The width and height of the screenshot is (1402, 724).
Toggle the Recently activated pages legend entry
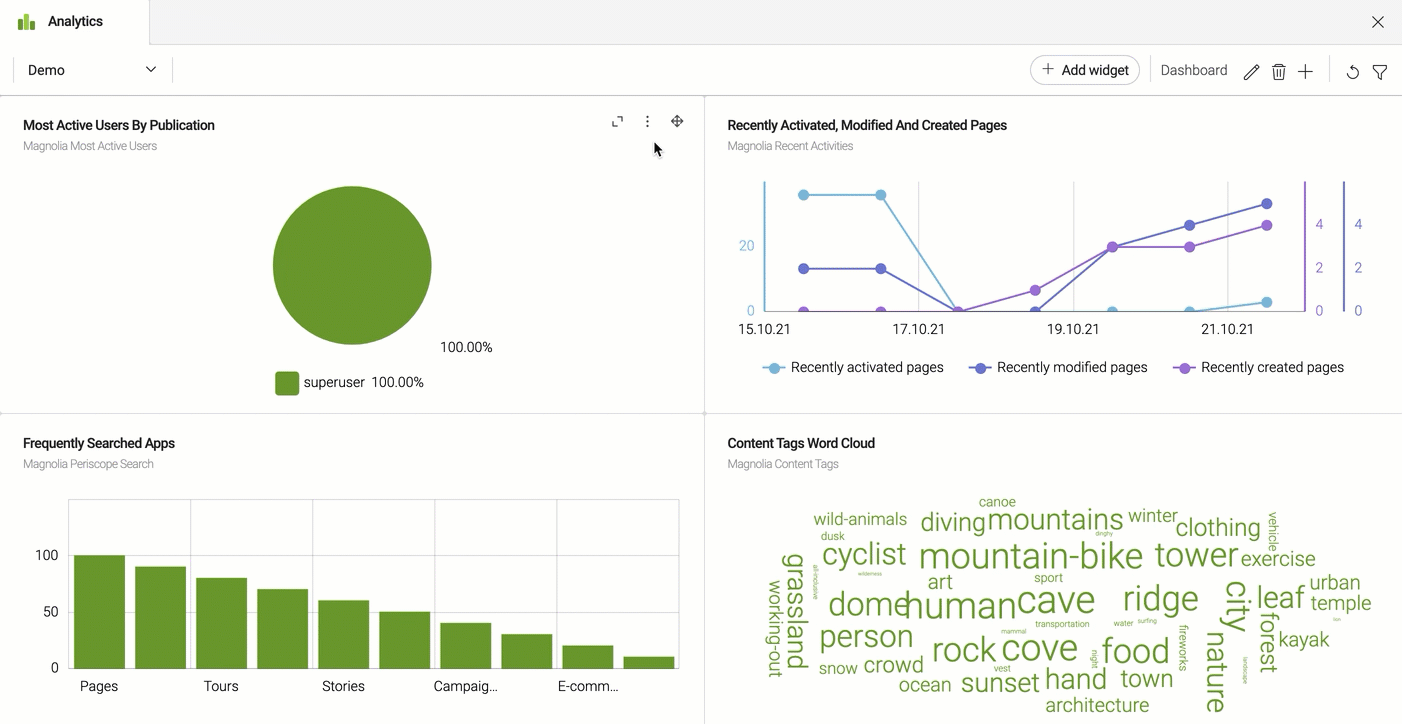(x=853, y=367)
